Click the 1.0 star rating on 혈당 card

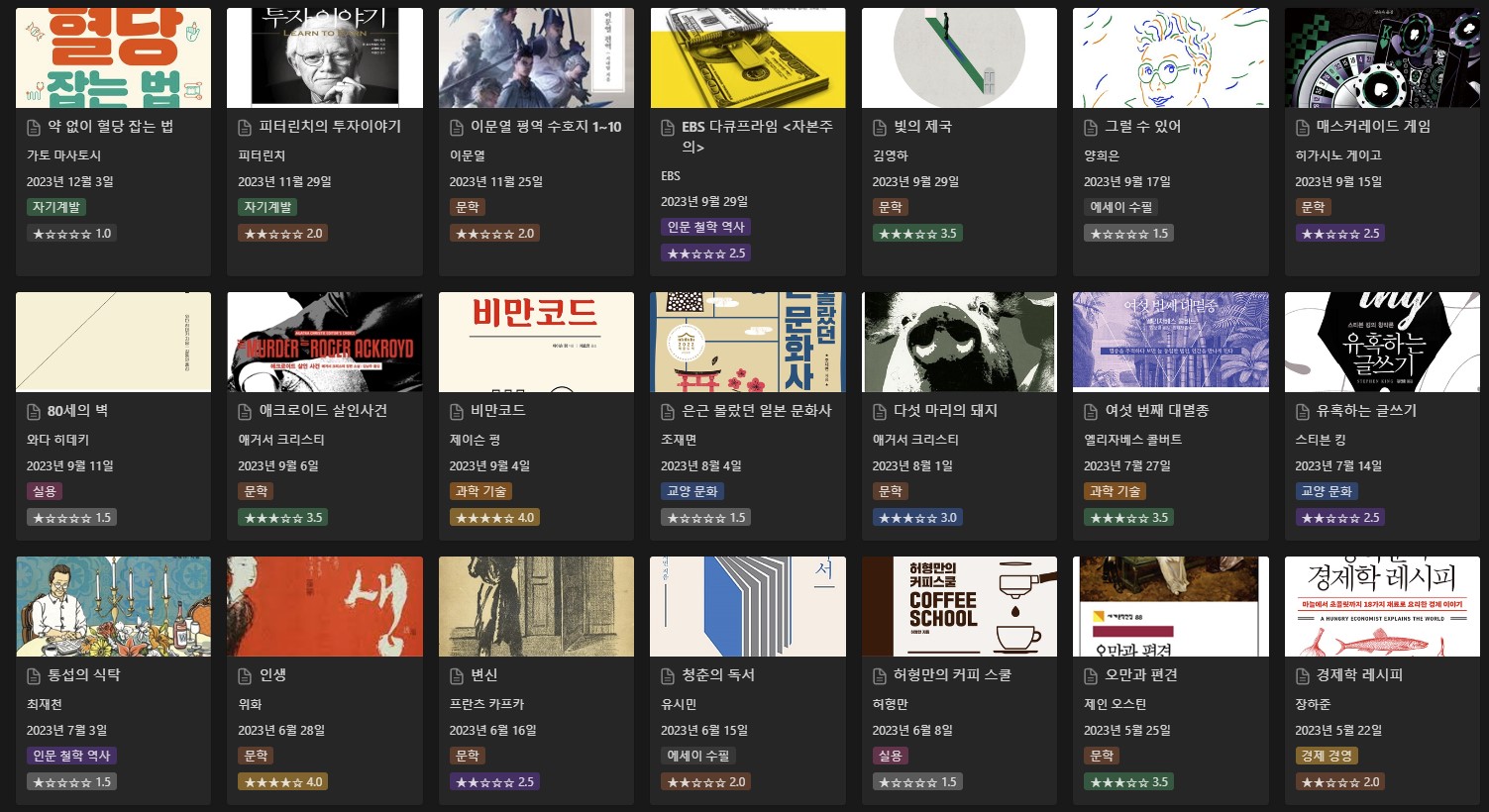click(72, 234)
